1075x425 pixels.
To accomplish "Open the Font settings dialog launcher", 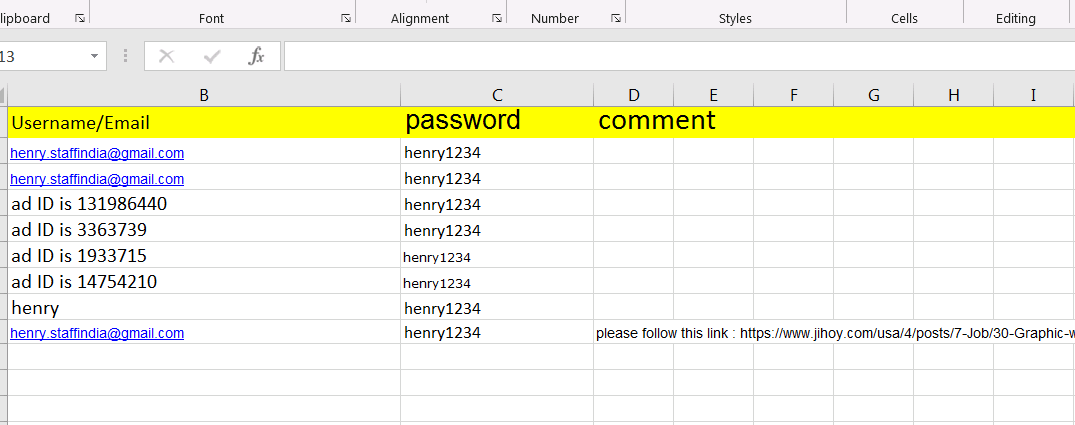I will click(x=345, y=19).
